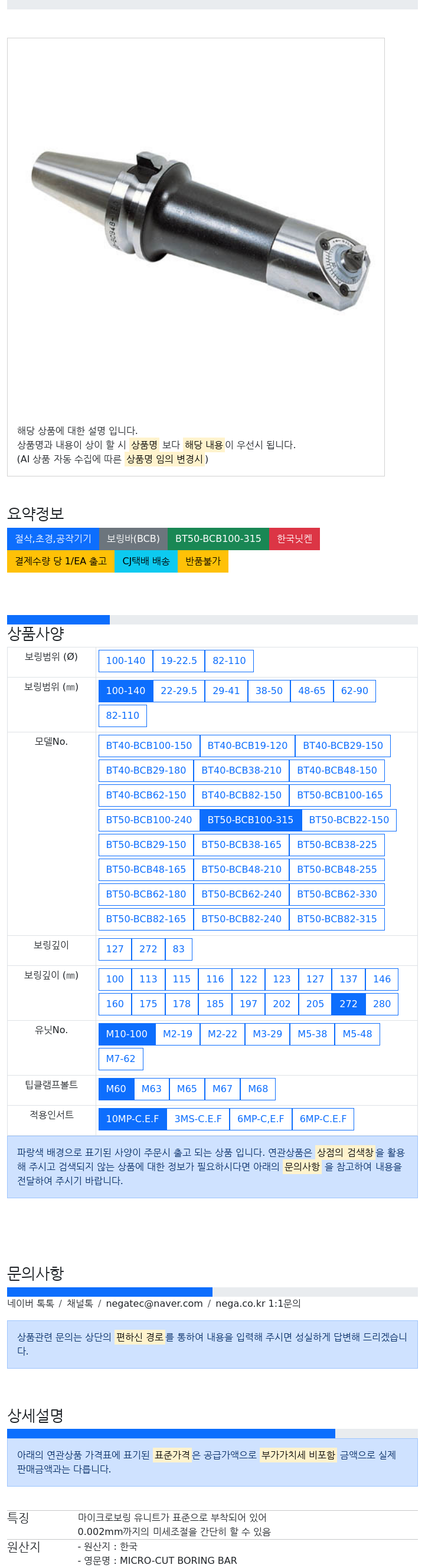Choose boring range option 19-22.5
The width and height of the screenshot is (425, 1568).
[179, 661]
